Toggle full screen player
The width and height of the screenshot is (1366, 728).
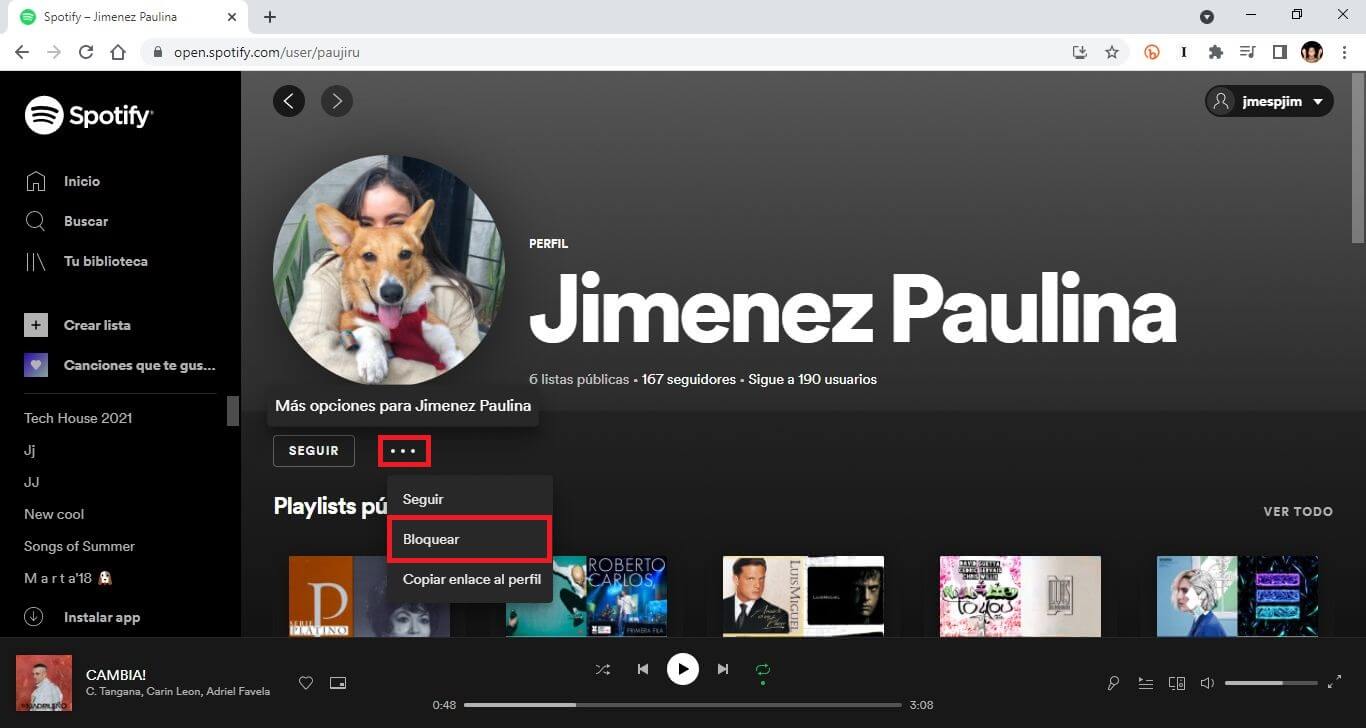click(x=1334, y=683)
